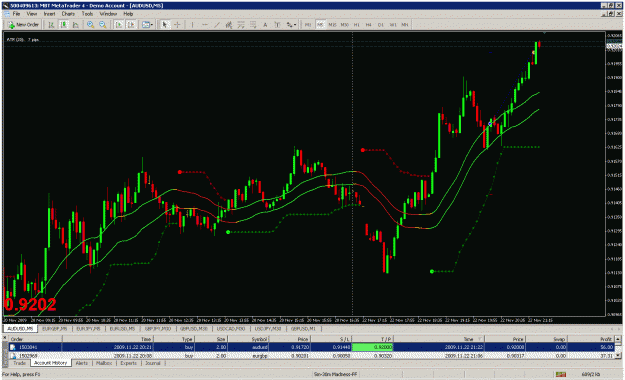The height and width of the screenshot is (380, 625).
Task: Switch chart to candlesticks mode
Action: click(63, 25)
